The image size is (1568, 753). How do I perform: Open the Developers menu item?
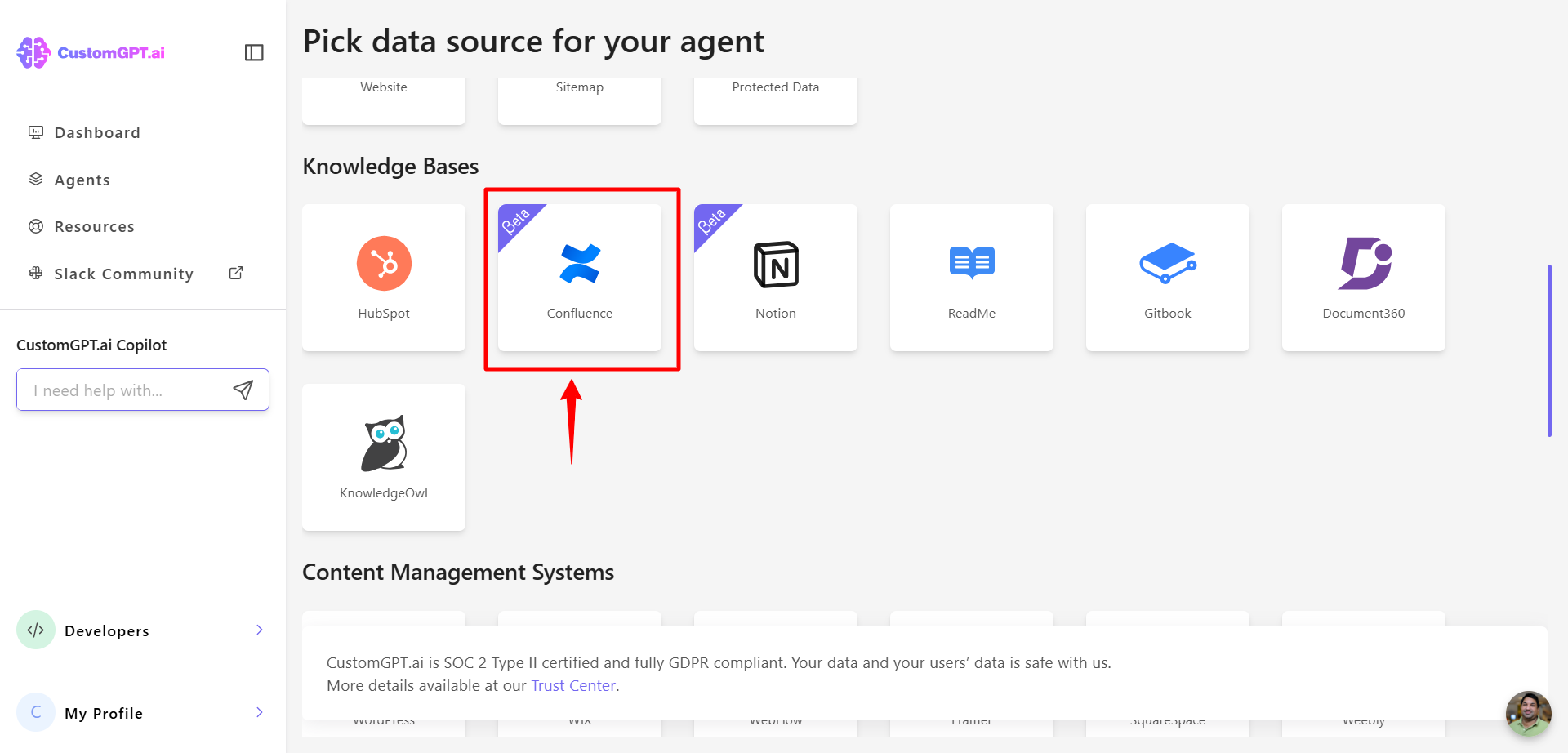[143, 630]
